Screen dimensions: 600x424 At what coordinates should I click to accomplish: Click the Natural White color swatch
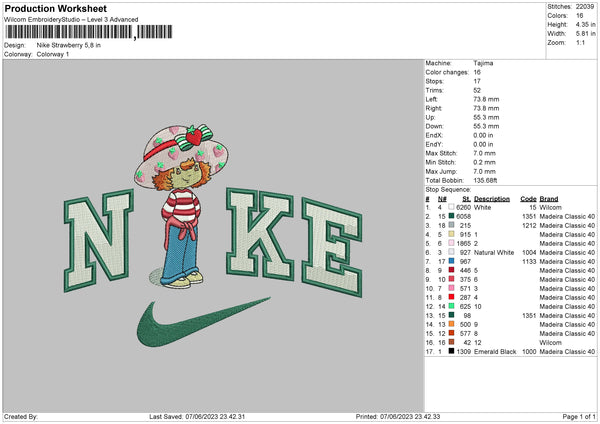tap(451, 252)
